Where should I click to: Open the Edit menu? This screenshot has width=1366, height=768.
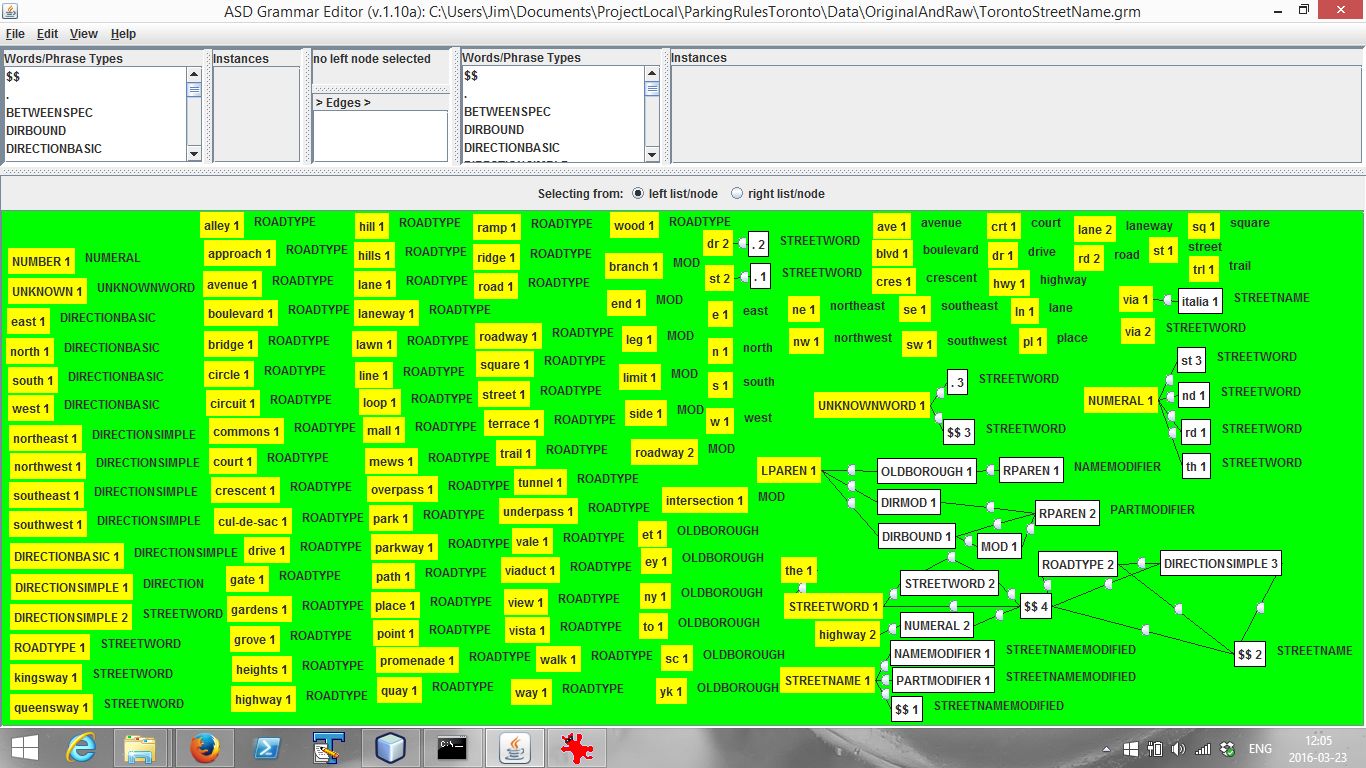tap(47, 34)
